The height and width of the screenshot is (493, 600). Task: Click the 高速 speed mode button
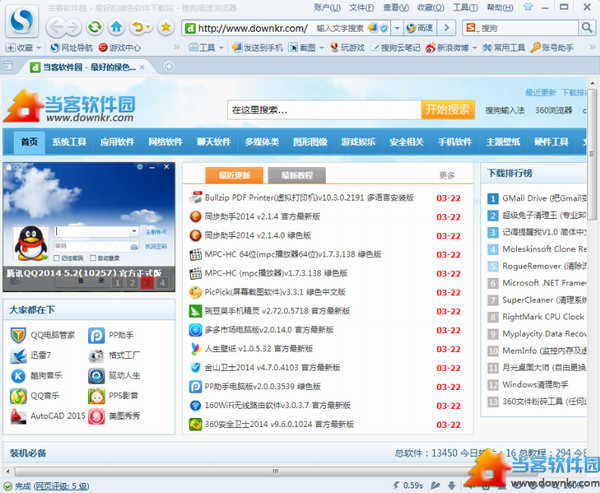point(420,28)
